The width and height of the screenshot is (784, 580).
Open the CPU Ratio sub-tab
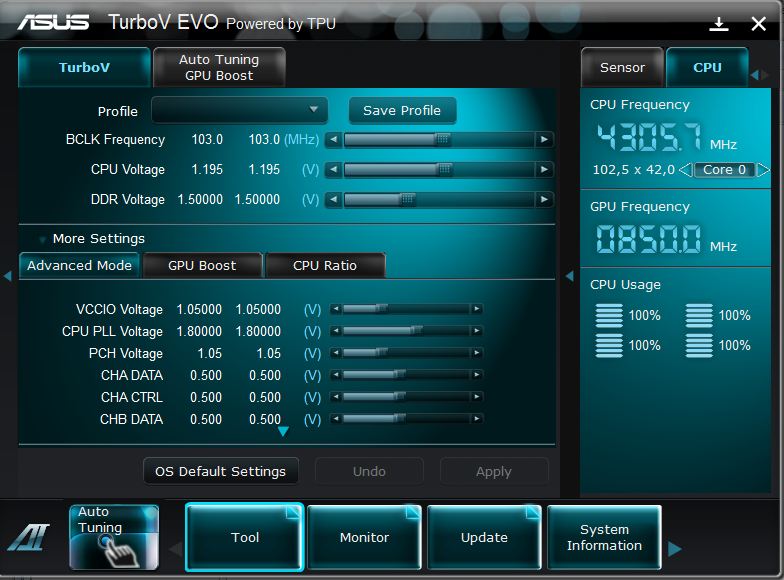[x=325, y=266]
